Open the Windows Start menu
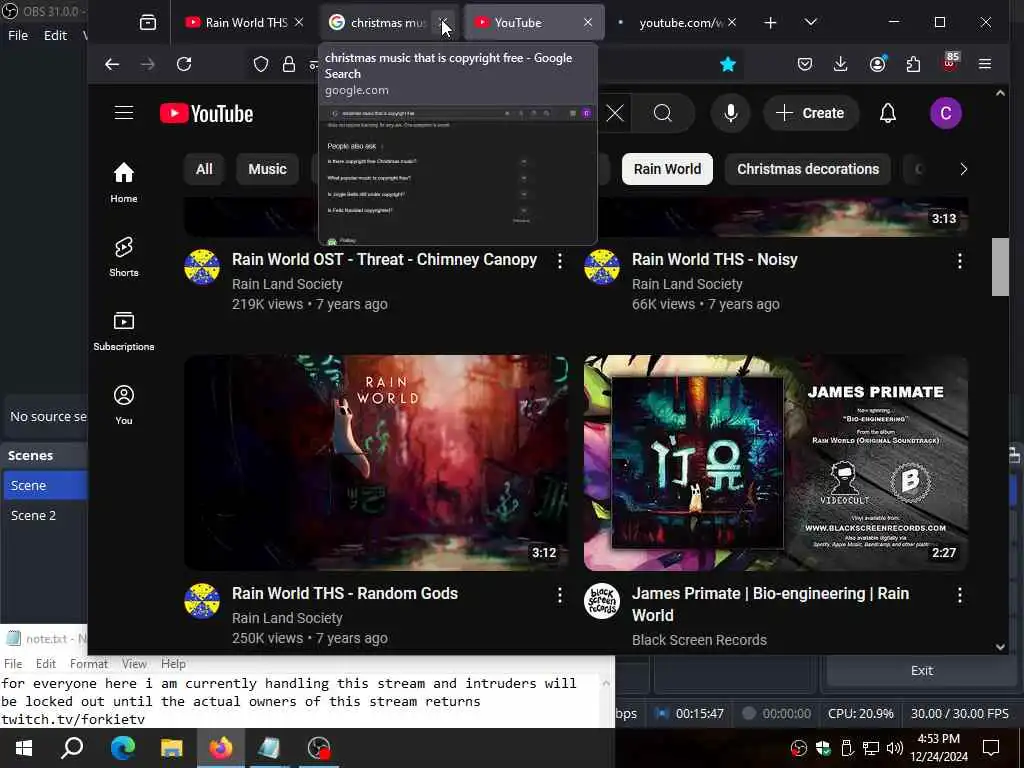The width and height of the screenshot is (1024, 768). coord(24,748)
